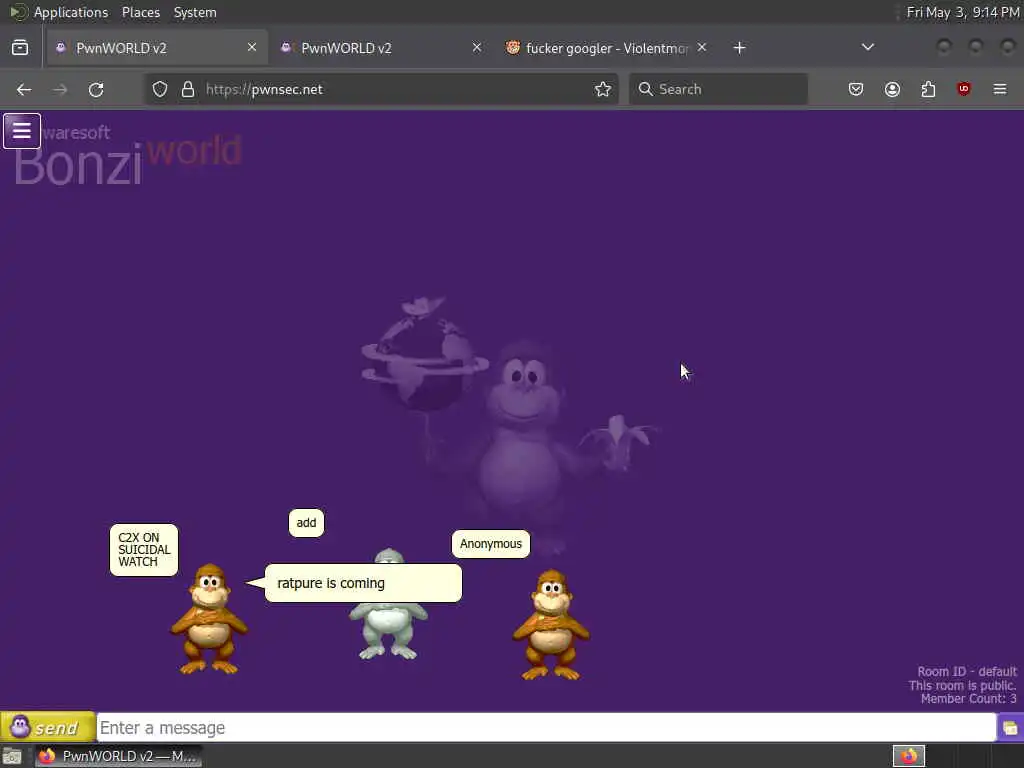Click the PwnWORLD v2 taskbar window button

click(118, 756)
